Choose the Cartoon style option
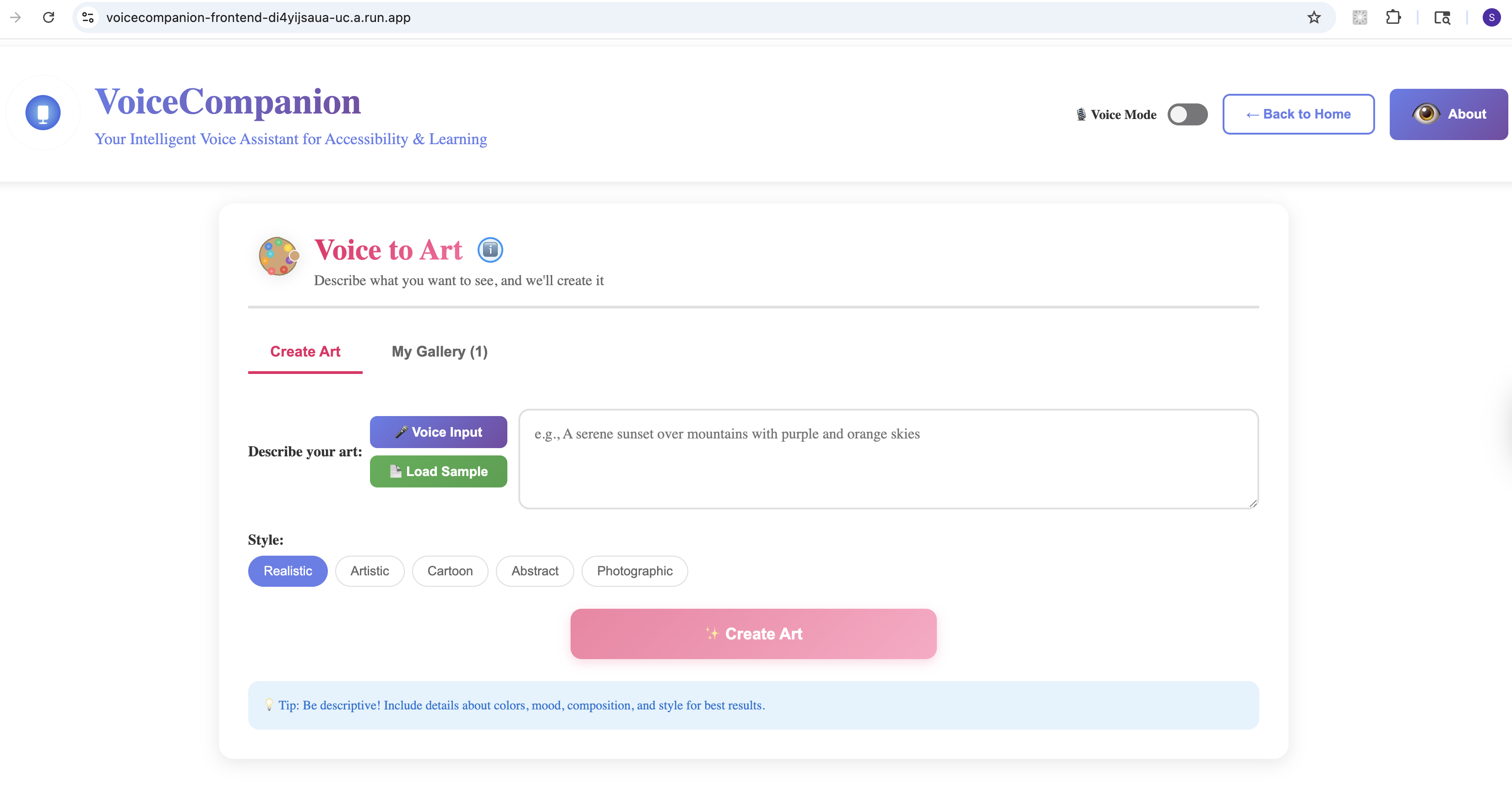1512x790 pixels. click(x=450, y=571)
